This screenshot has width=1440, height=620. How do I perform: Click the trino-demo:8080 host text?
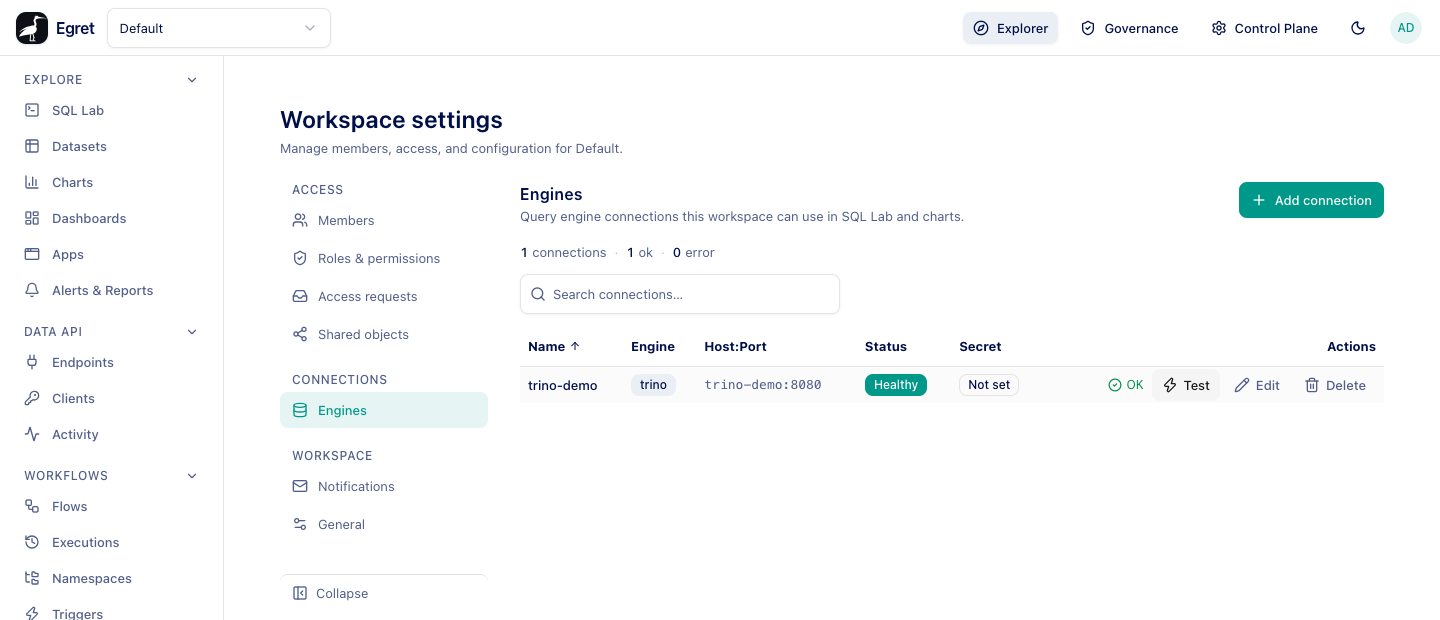(x=763, y=385)
